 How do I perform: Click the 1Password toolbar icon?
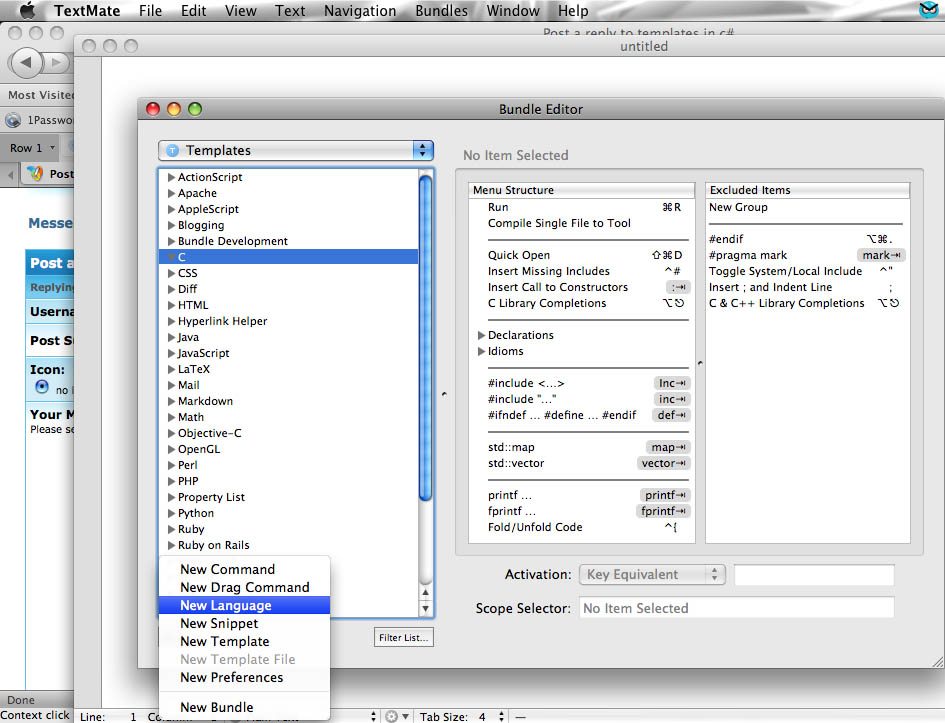pos(13,120)
